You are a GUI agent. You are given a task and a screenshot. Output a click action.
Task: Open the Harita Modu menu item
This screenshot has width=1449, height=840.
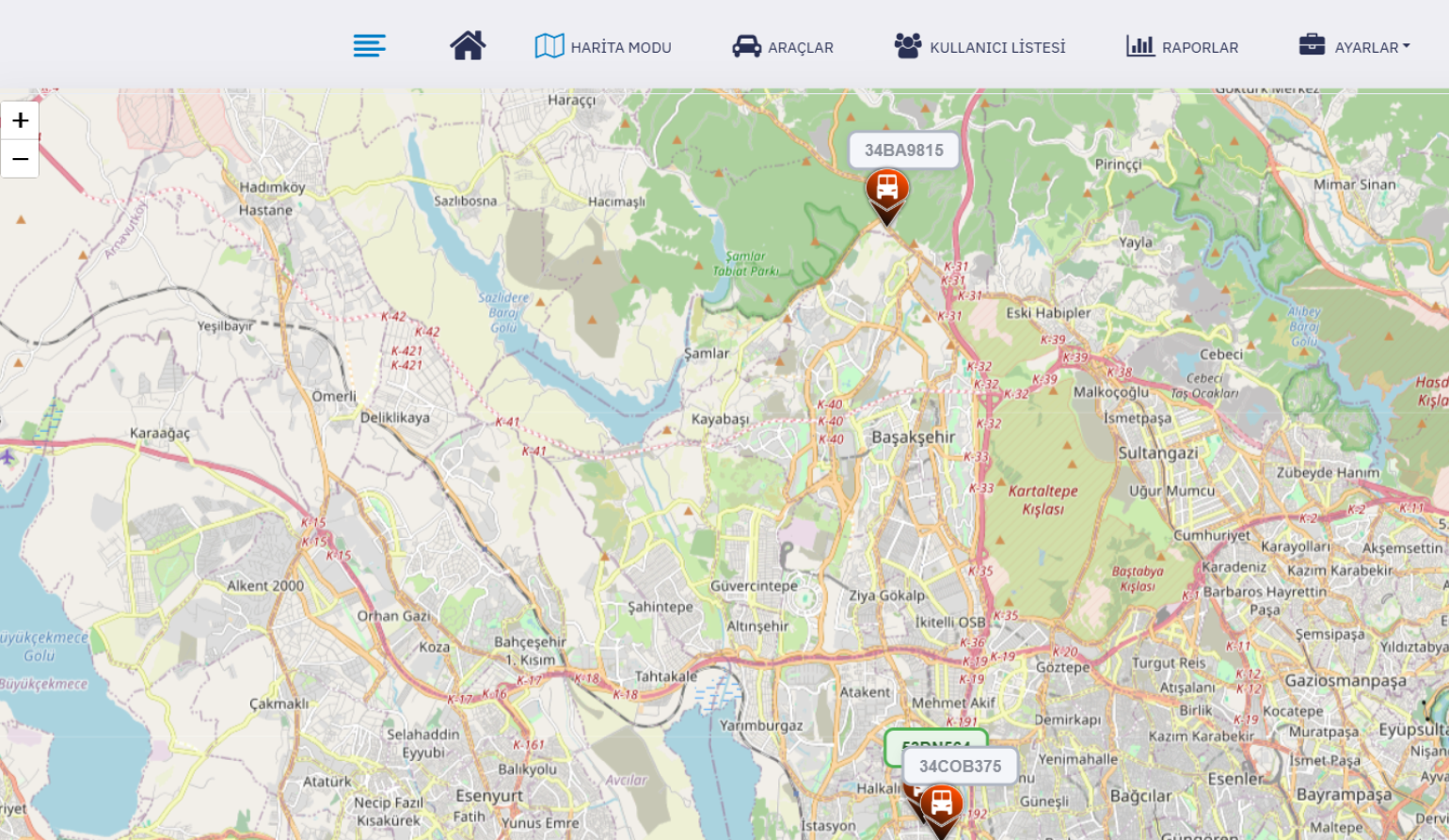coord(620,47)
